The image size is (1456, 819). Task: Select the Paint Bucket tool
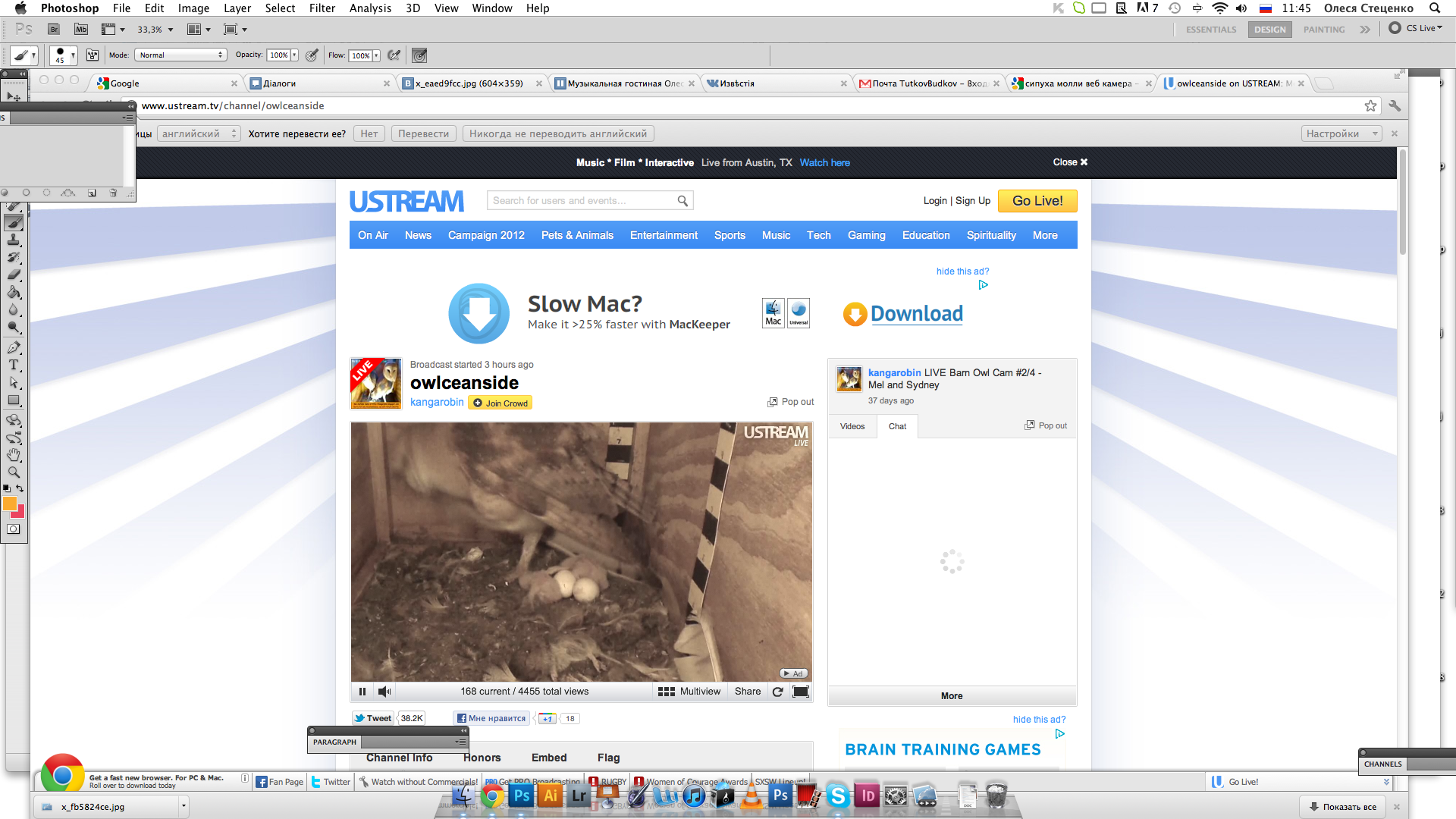pyautogui.click(x=14, y=292)
